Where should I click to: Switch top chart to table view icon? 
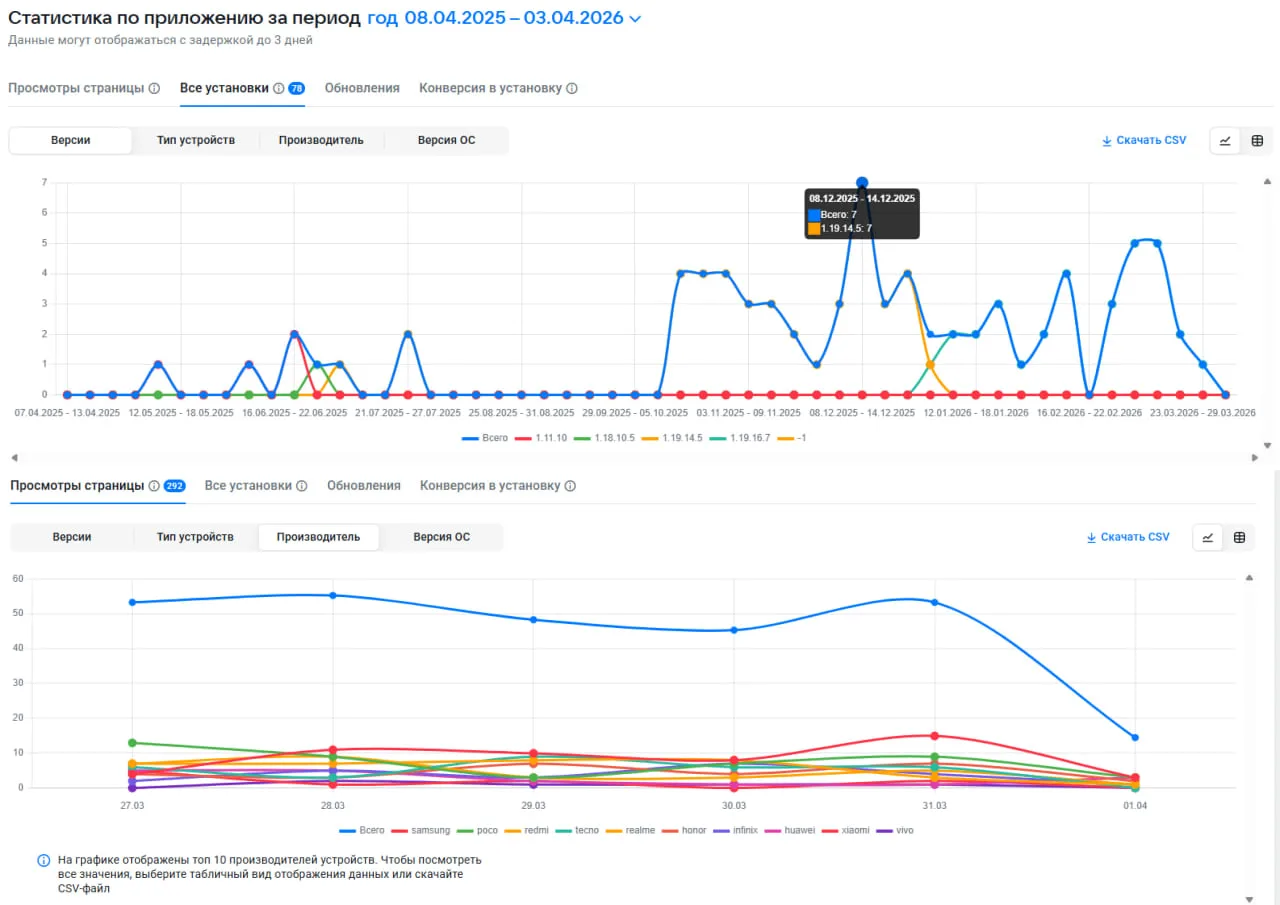[1257, 140]
